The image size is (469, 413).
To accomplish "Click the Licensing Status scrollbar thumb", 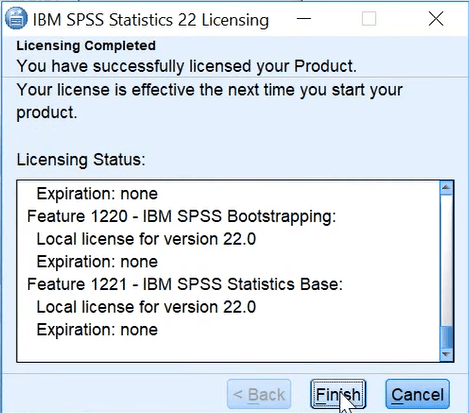I will click(446, 337).
